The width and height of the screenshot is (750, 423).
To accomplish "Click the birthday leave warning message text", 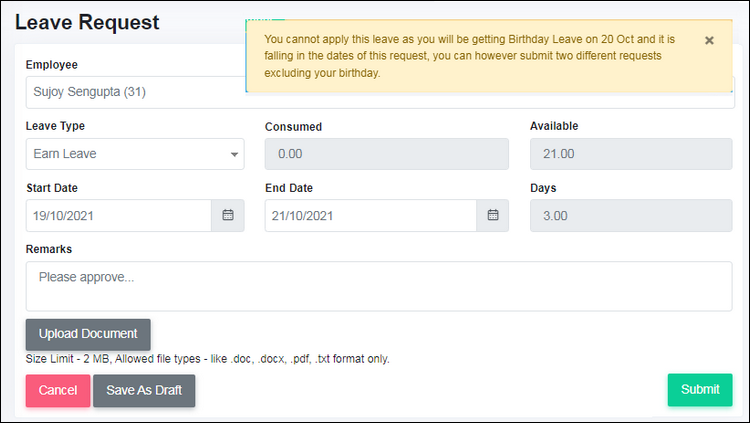I will coord(469,56).
